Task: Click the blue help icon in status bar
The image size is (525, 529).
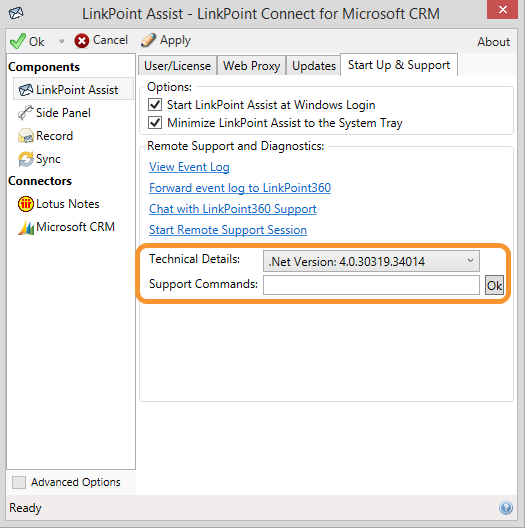Action: point(506,508)
